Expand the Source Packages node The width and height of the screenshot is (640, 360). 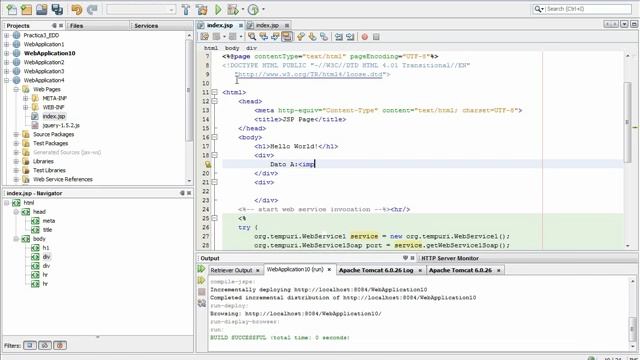tap(16, 134)
